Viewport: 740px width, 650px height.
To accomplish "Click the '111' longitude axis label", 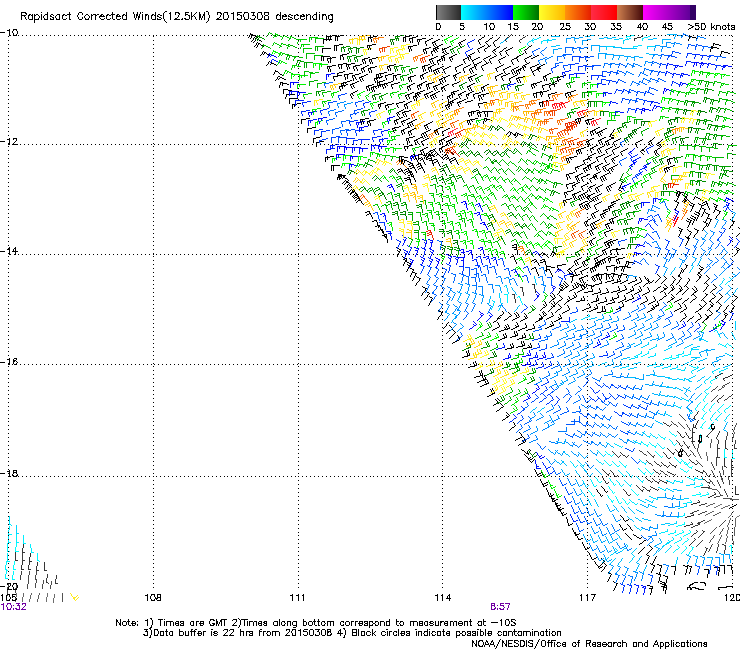I will [297, 598].
